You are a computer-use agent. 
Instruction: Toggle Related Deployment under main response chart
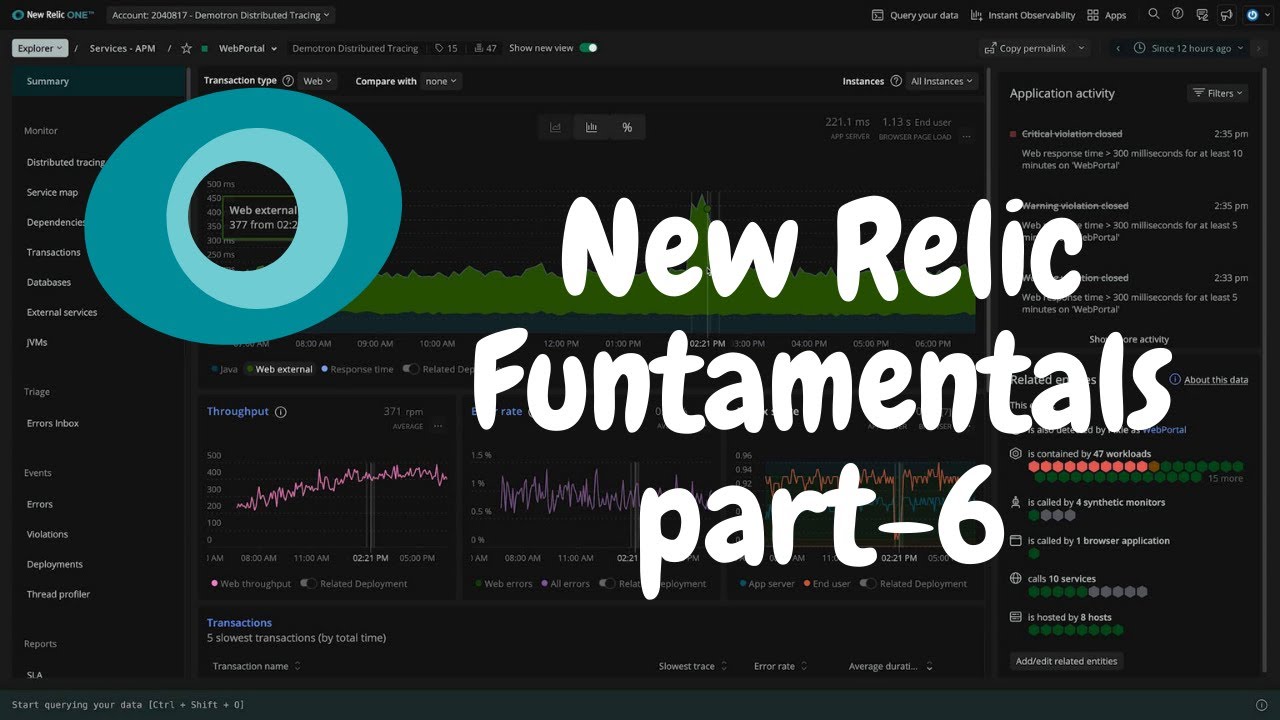(x=410, y=369)
